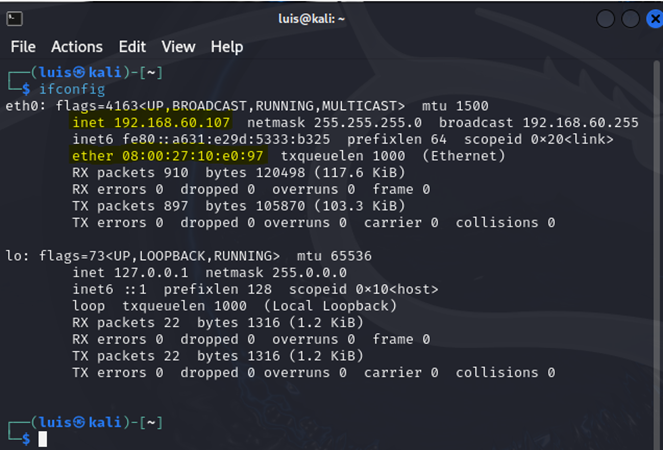Image resolution: width=663 pixels, height=450 pixels.
Task: Click the minimize window circle button
Action: (x=605, y=19)
